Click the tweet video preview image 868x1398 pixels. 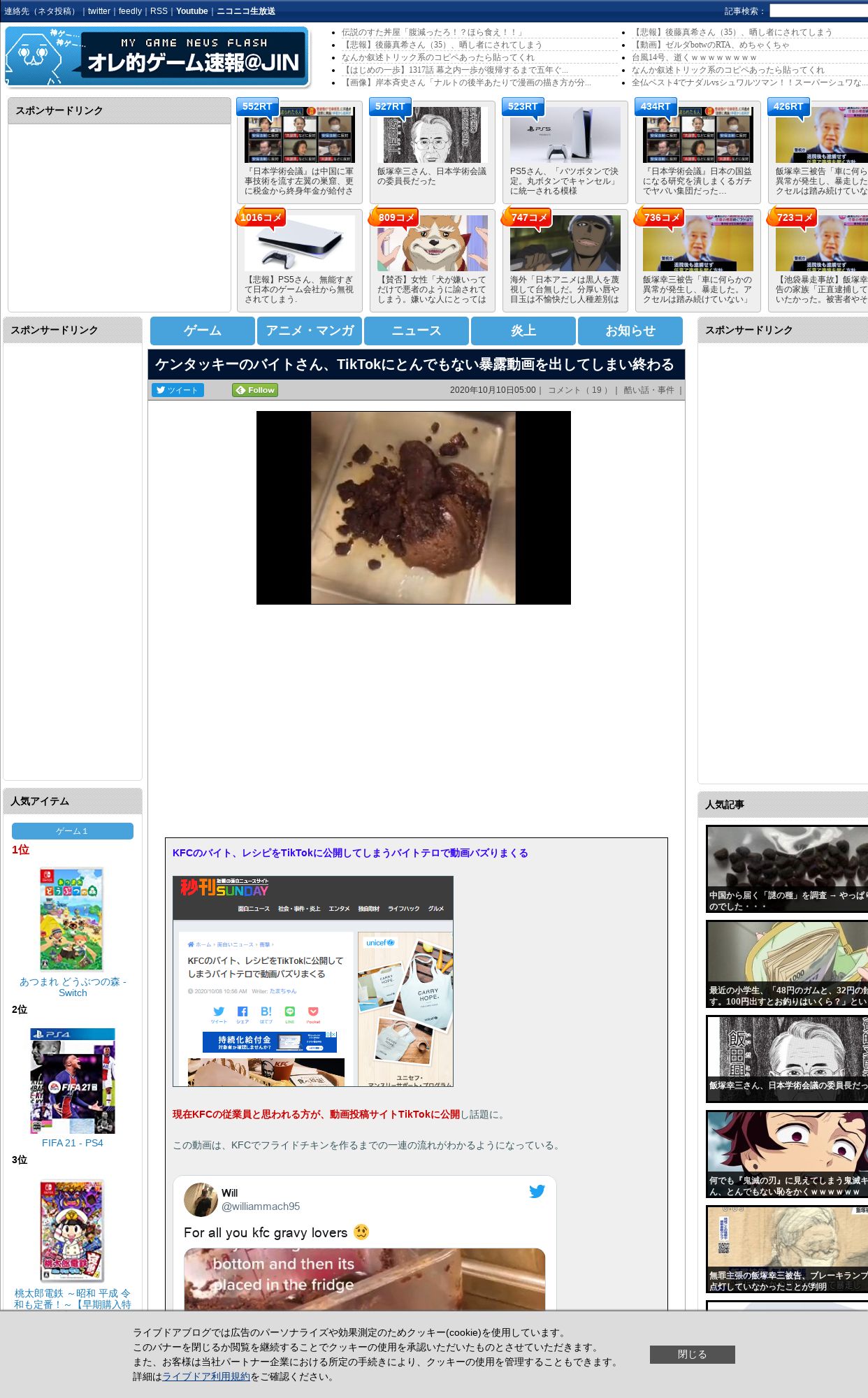click(x=364, y=1279)
